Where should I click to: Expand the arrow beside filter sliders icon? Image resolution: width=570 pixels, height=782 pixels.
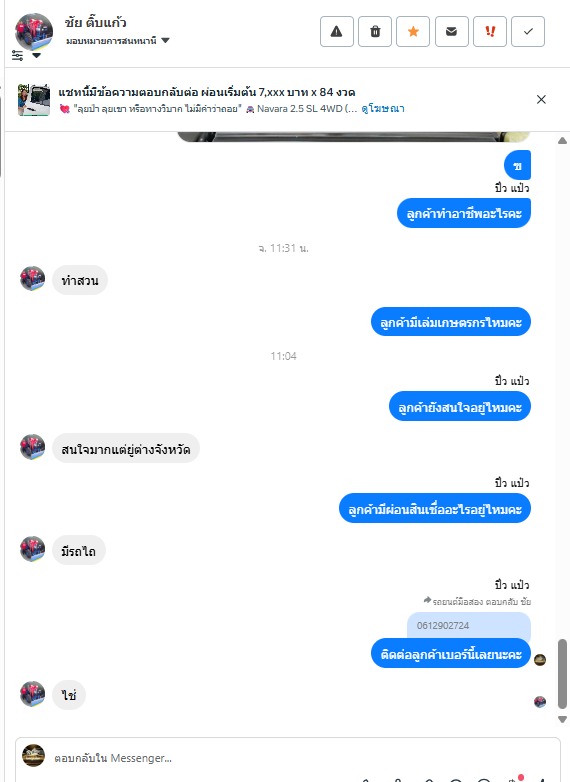(x=36, y=55)
